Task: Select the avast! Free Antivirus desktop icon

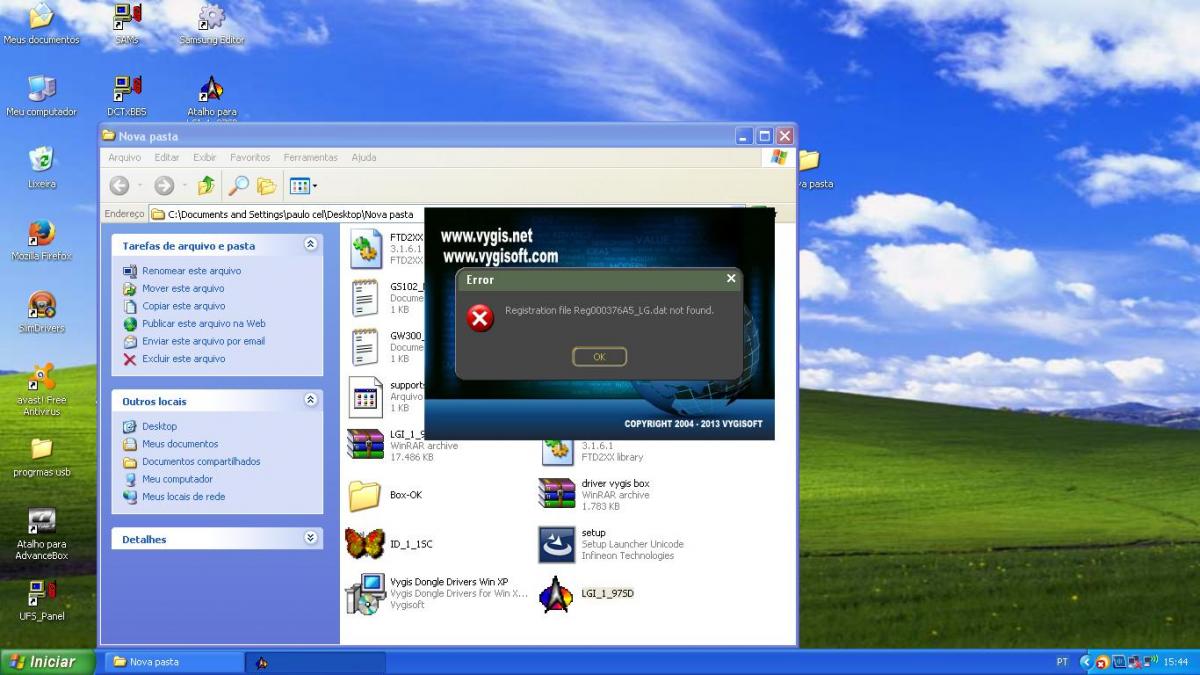Action: tap(41, 376)
